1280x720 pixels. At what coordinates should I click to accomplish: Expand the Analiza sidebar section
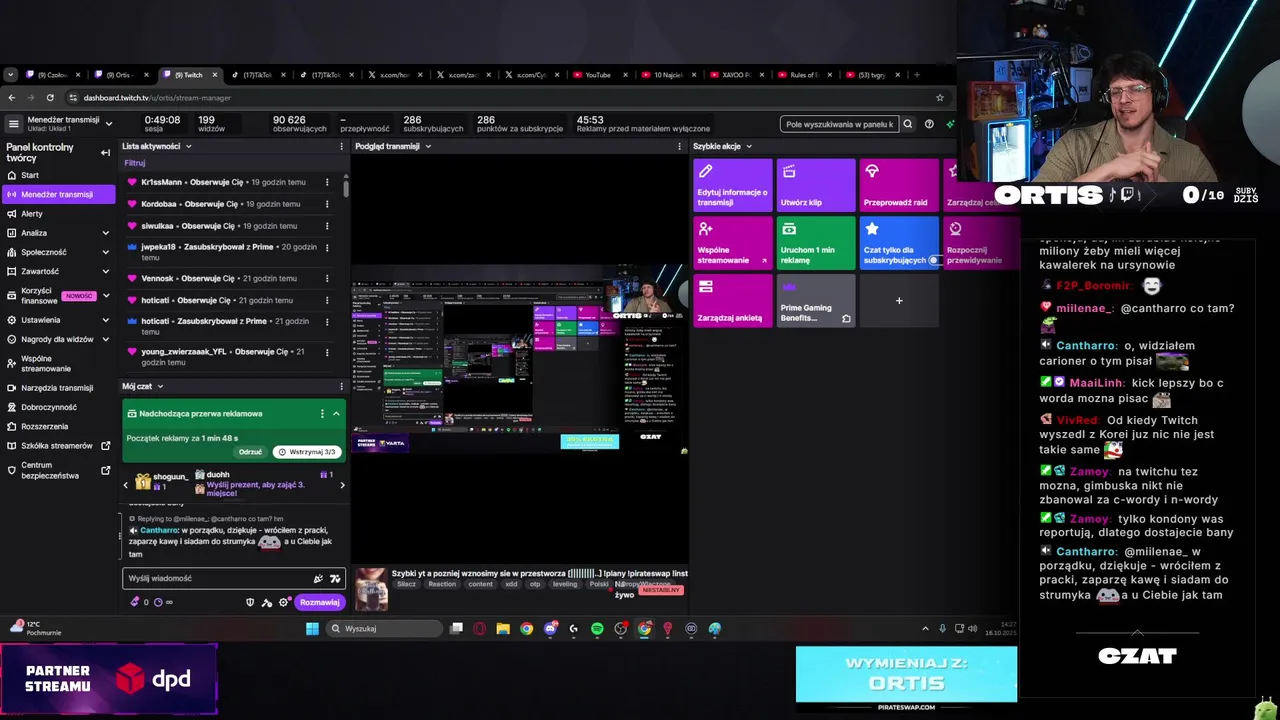[105, 233]
